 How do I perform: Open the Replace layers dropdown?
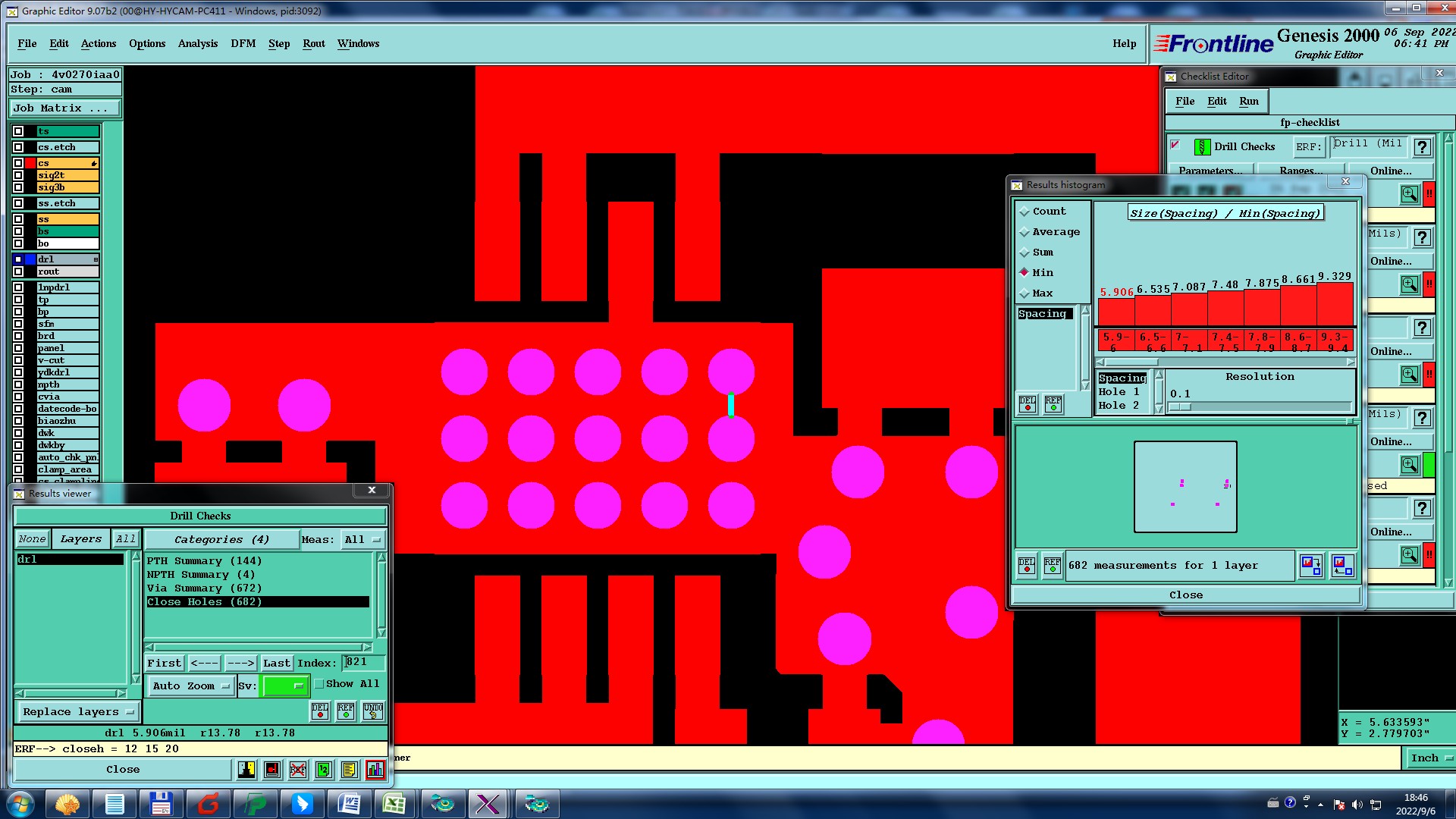(77, 712)
